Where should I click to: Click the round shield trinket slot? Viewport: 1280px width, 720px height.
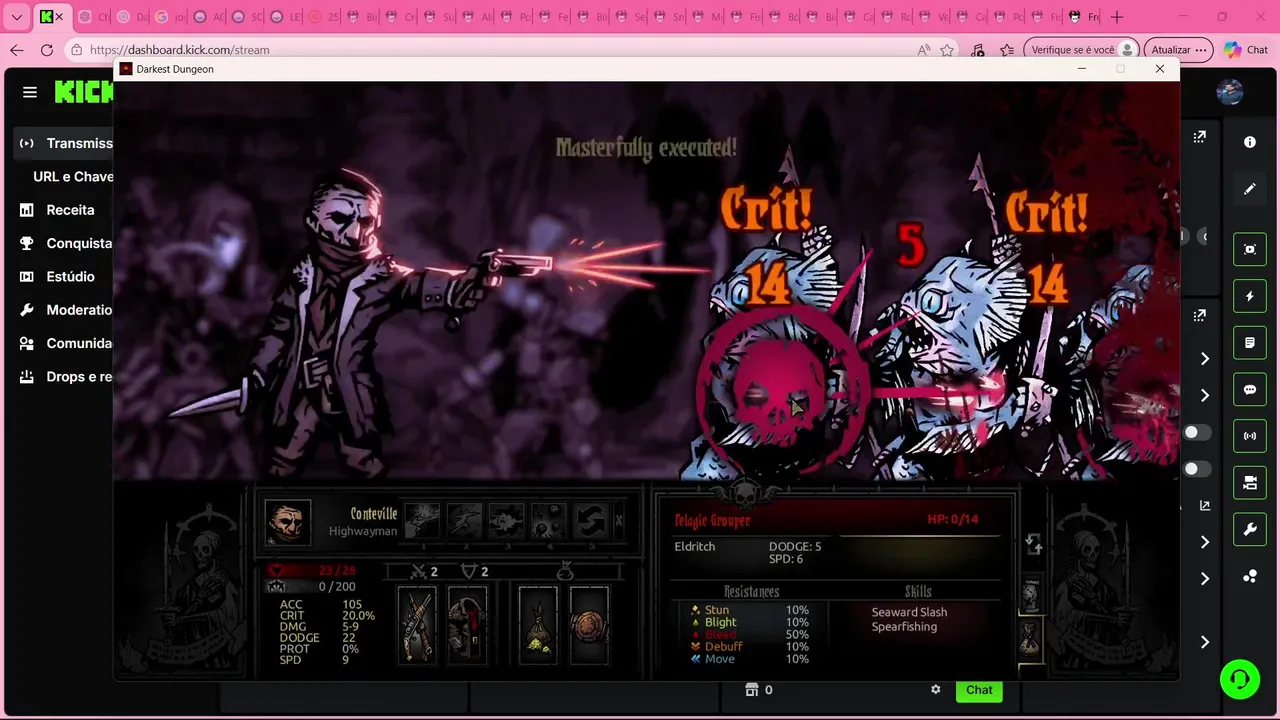click(x=589, y=626)
